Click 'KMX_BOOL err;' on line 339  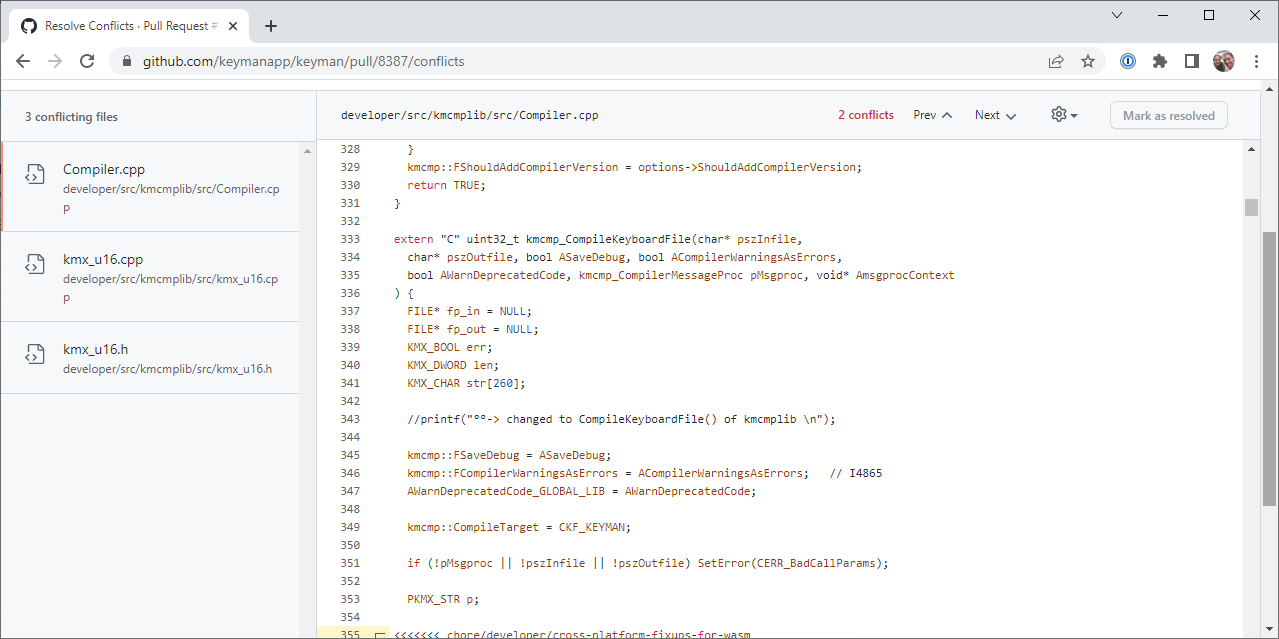(x=450, y=347)
